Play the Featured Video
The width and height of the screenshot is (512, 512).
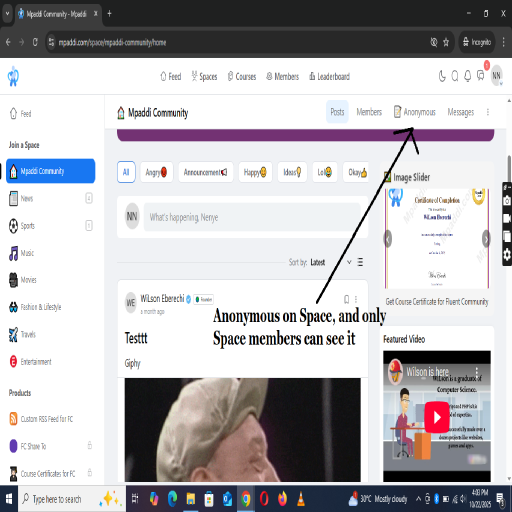437,417
